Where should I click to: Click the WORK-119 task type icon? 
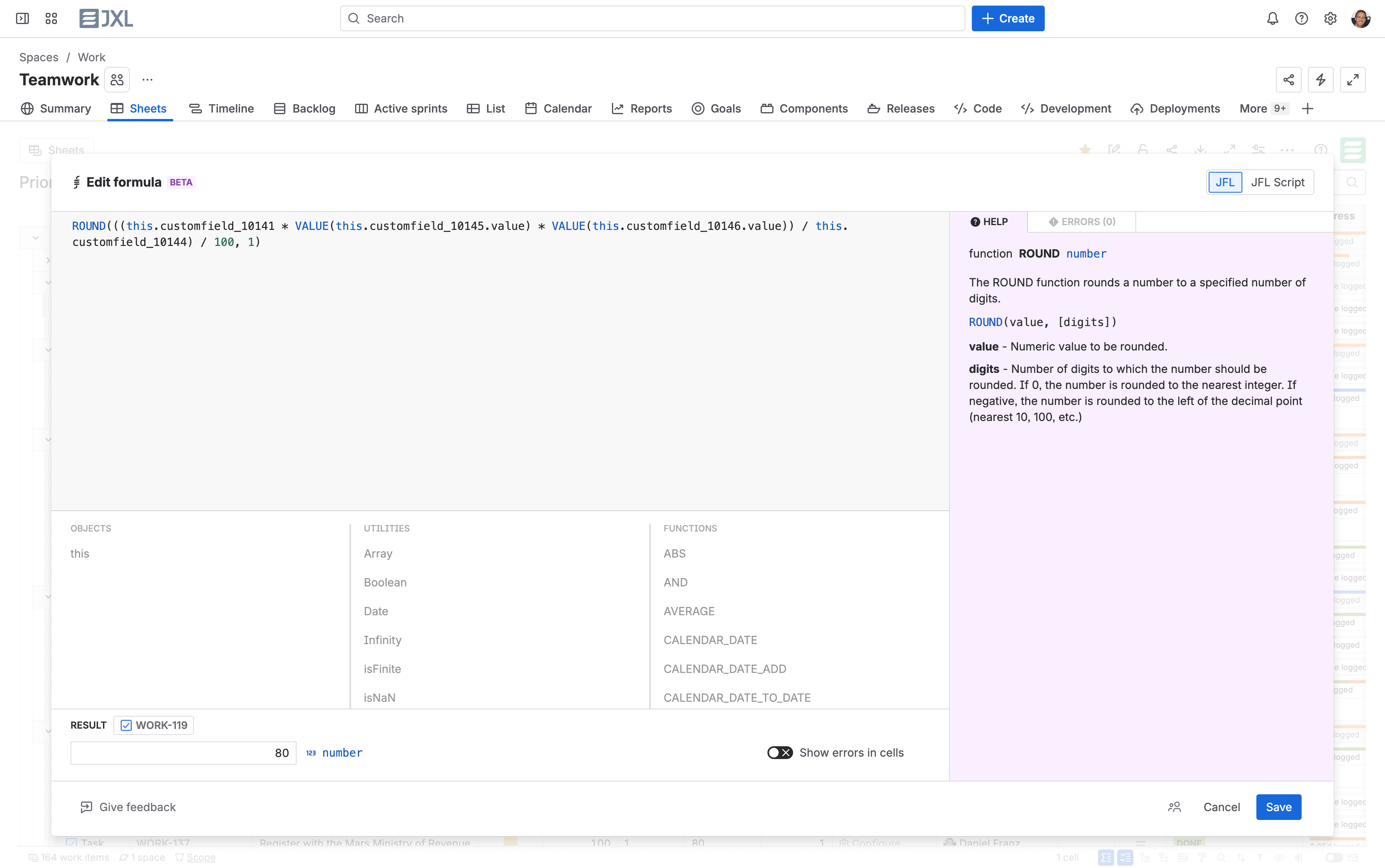coord(126,725)
